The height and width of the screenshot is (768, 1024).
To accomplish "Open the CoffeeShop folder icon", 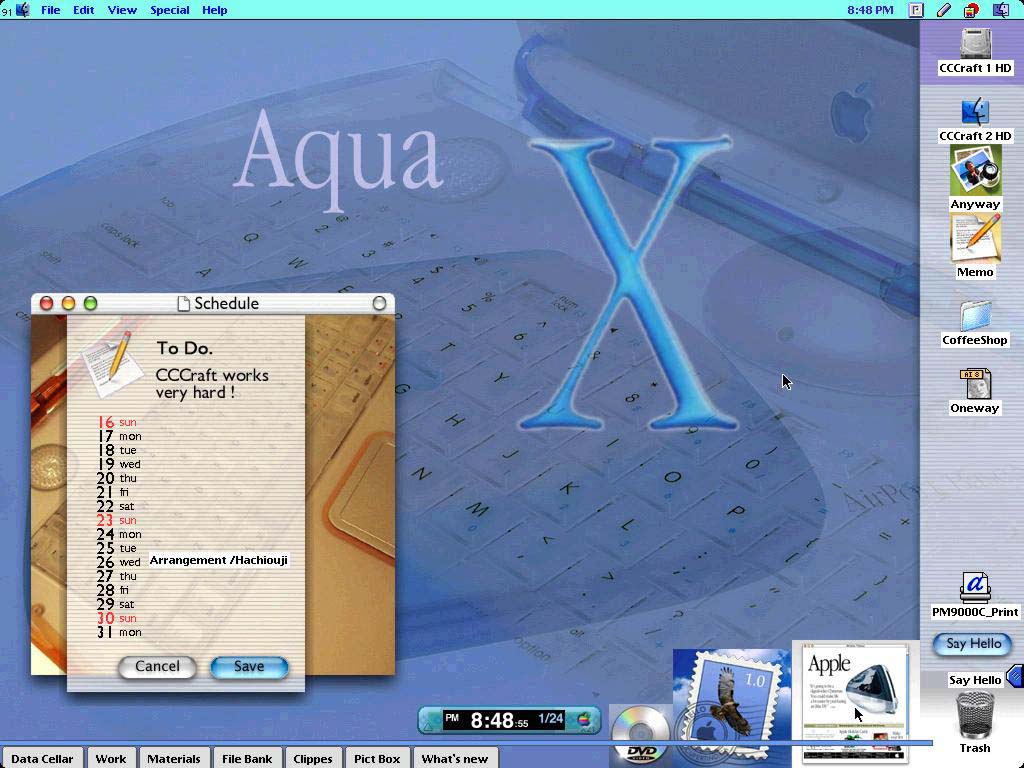I will [x=975, y=316].
